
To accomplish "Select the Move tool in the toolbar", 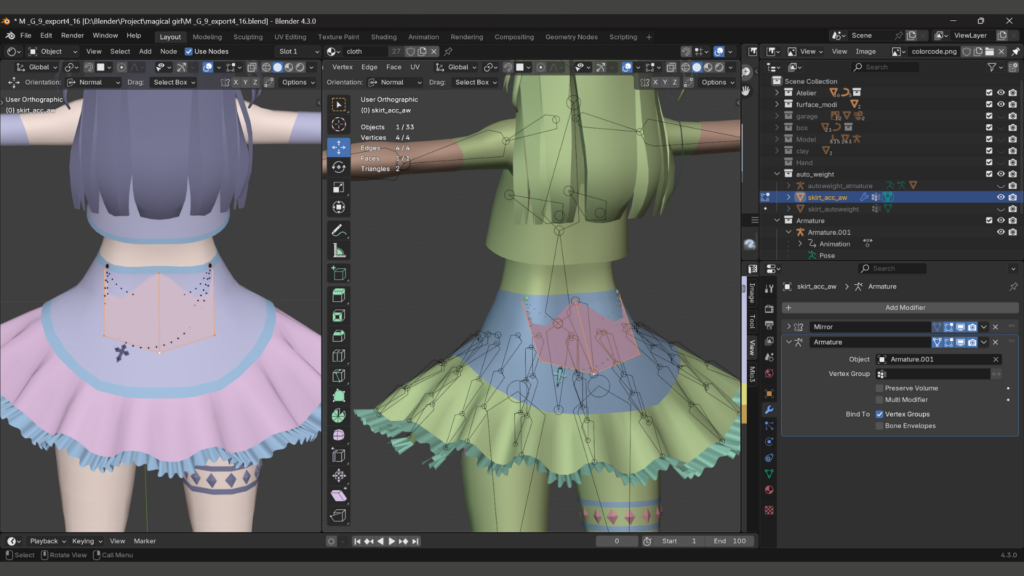I will point(339,146).
